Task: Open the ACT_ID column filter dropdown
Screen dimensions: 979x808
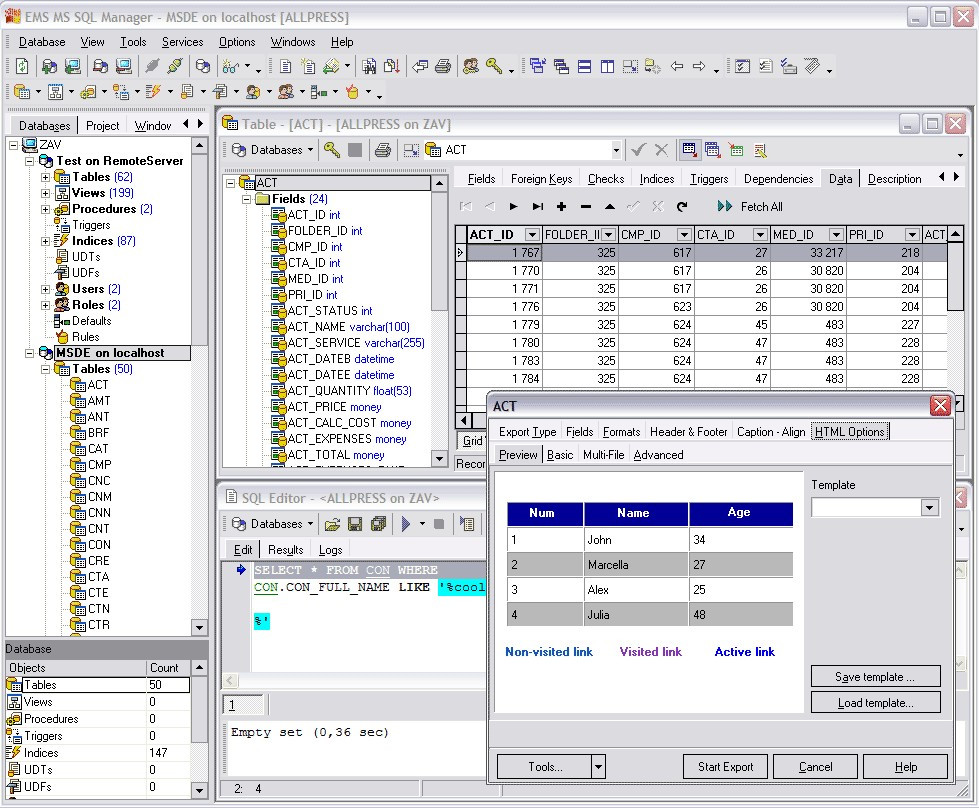Action: point(532,235)
